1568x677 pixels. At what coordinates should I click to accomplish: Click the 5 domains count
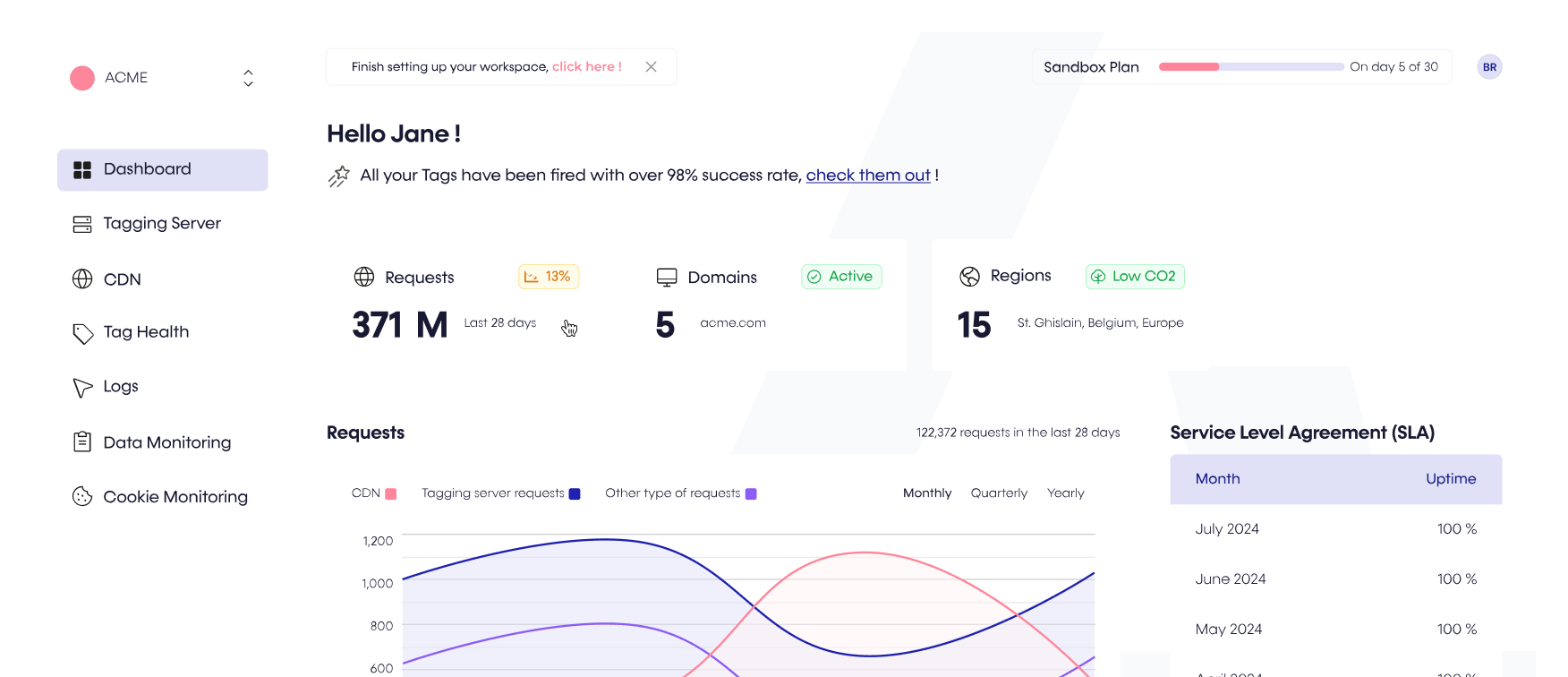pyautogui.click(x=665, y=325)
